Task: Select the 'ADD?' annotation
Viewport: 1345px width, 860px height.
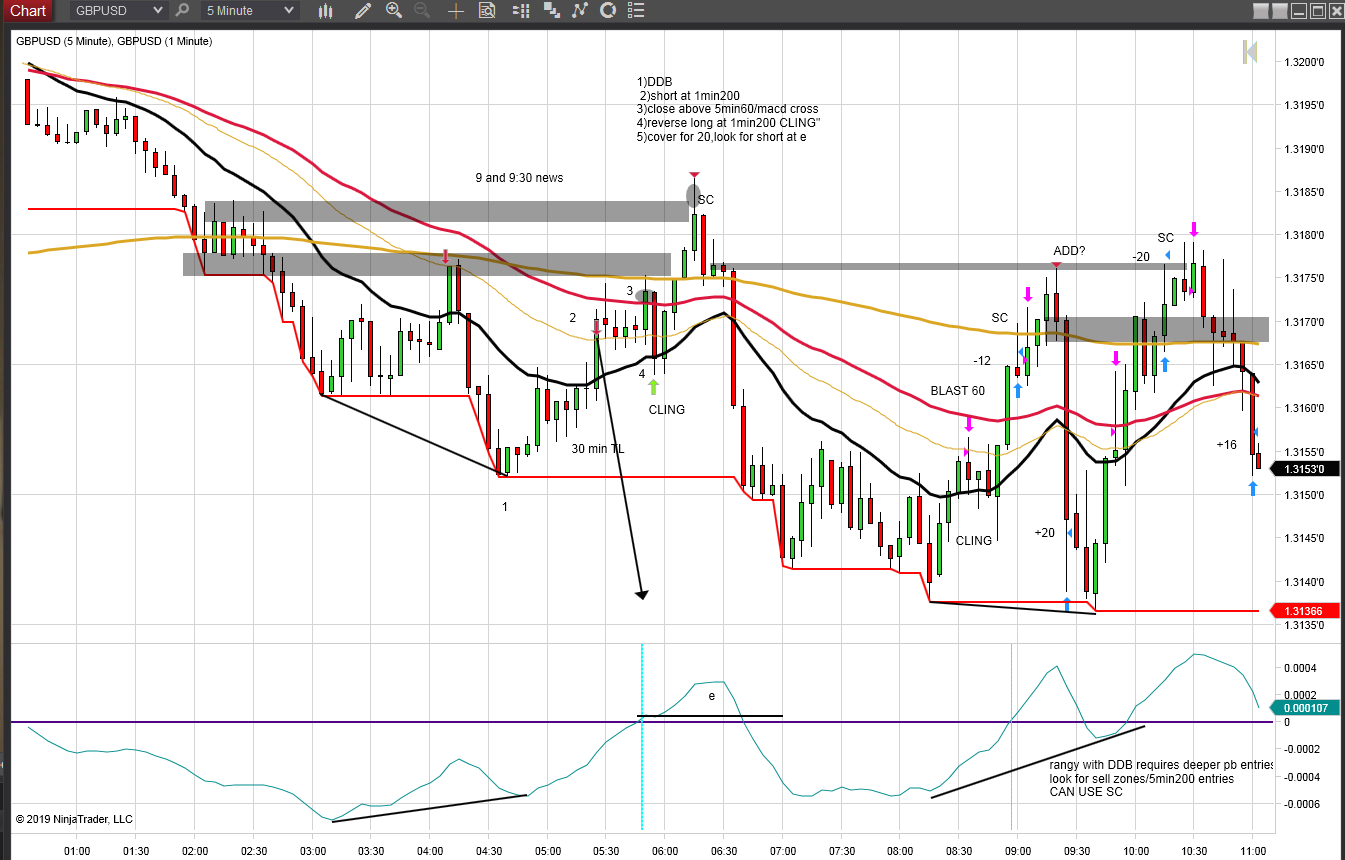Action: (1069, 251)
